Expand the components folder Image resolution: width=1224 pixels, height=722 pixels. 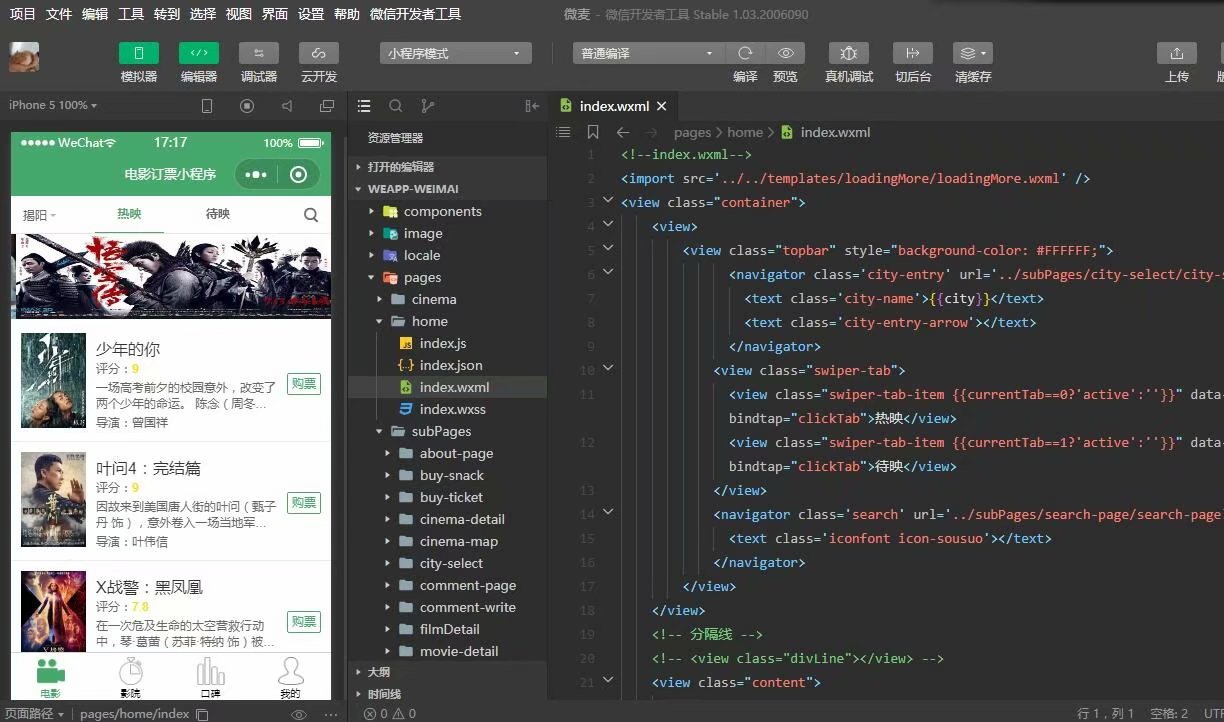(447, 211)
